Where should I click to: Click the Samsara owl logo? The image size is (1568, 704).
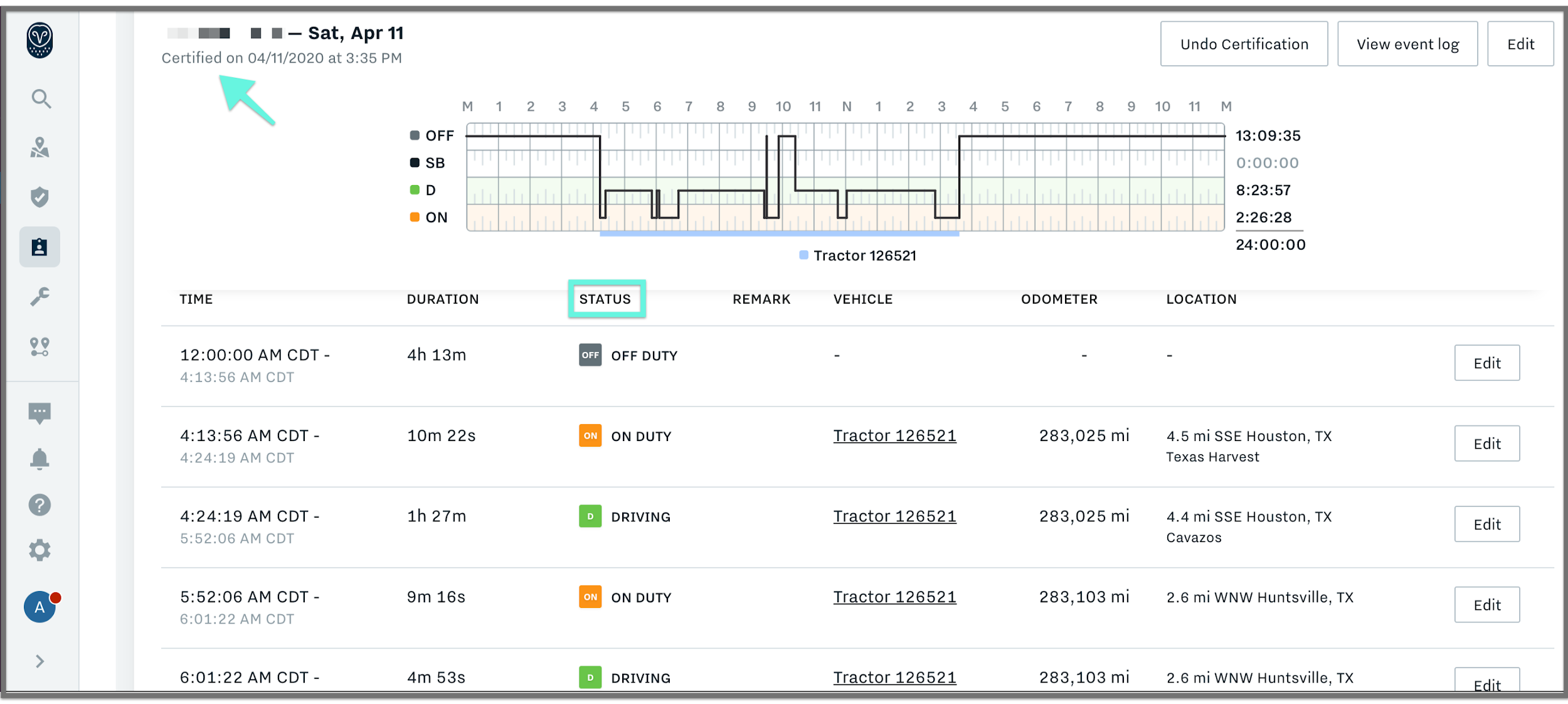tap(40, 41)
